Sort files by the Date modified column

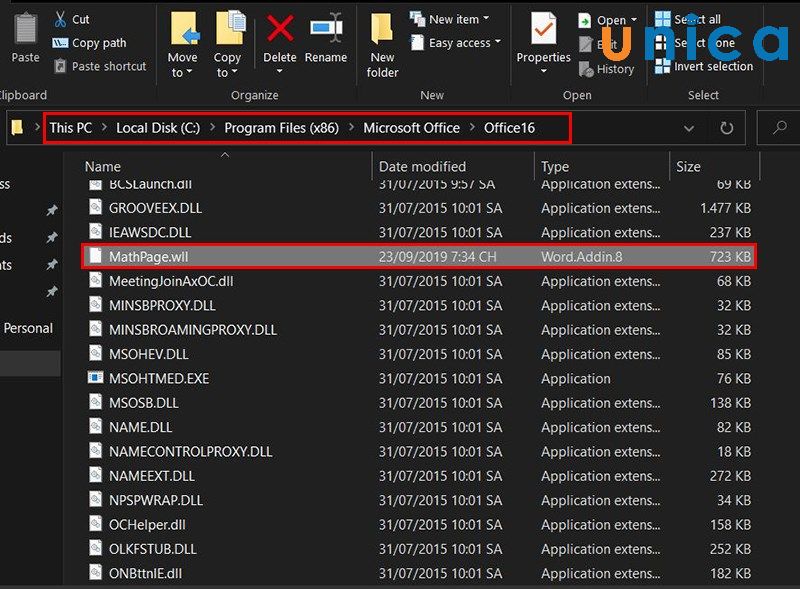422,167
